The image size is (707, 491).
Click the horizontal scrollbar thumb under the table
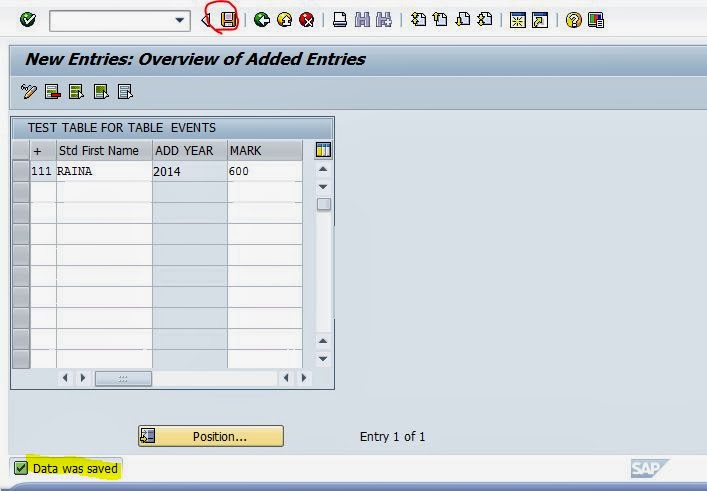point(123,379)
